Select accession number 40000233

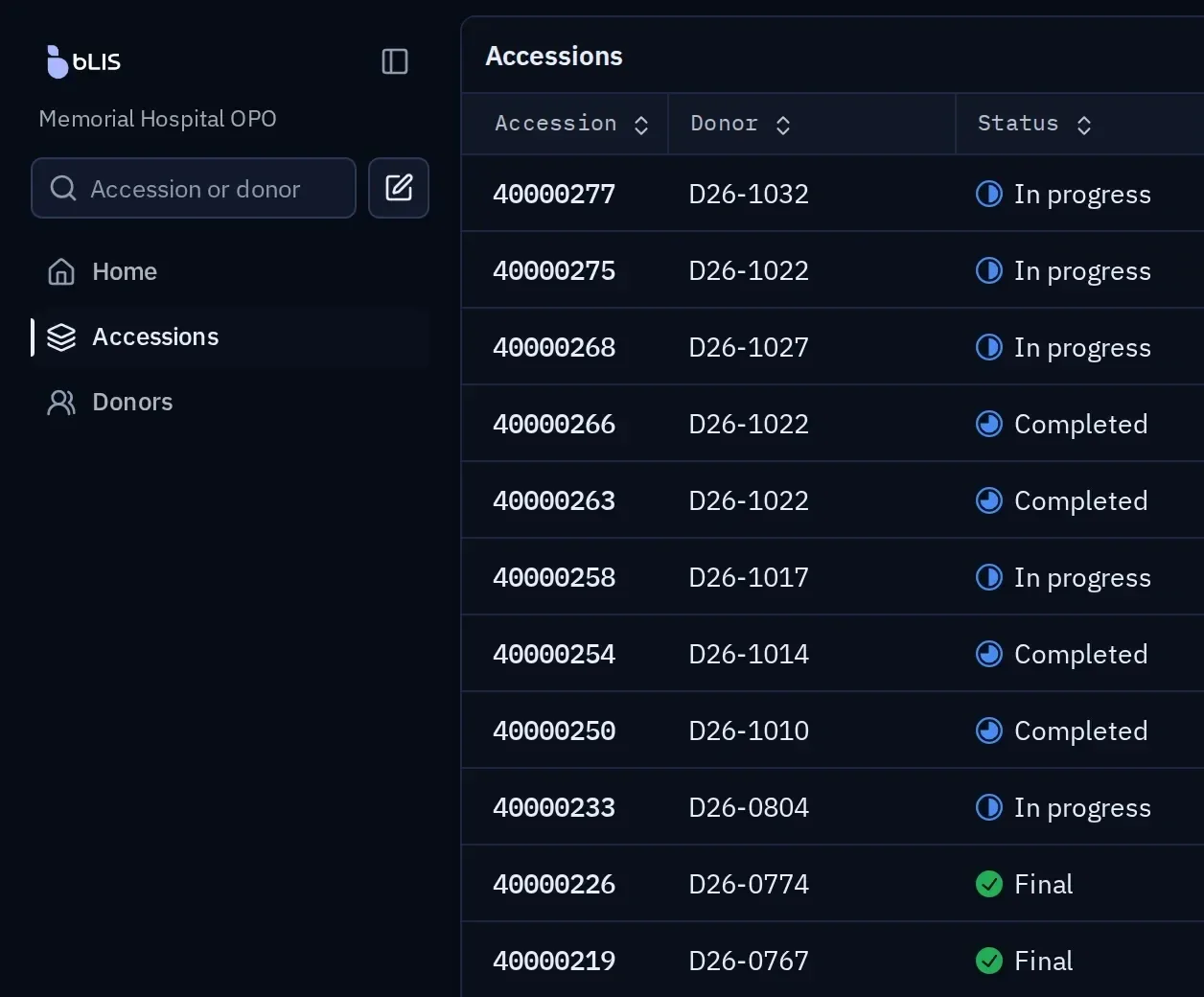[554, 807]
